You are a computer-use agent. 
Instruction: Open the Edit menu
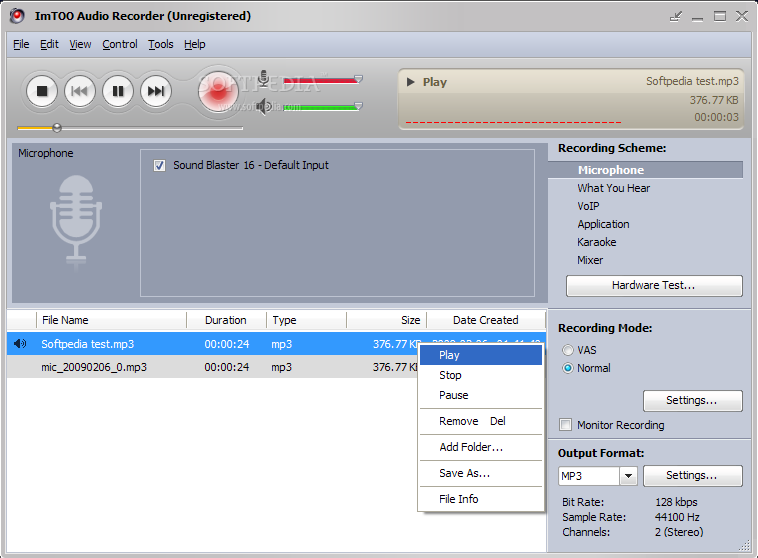[49, 44]
